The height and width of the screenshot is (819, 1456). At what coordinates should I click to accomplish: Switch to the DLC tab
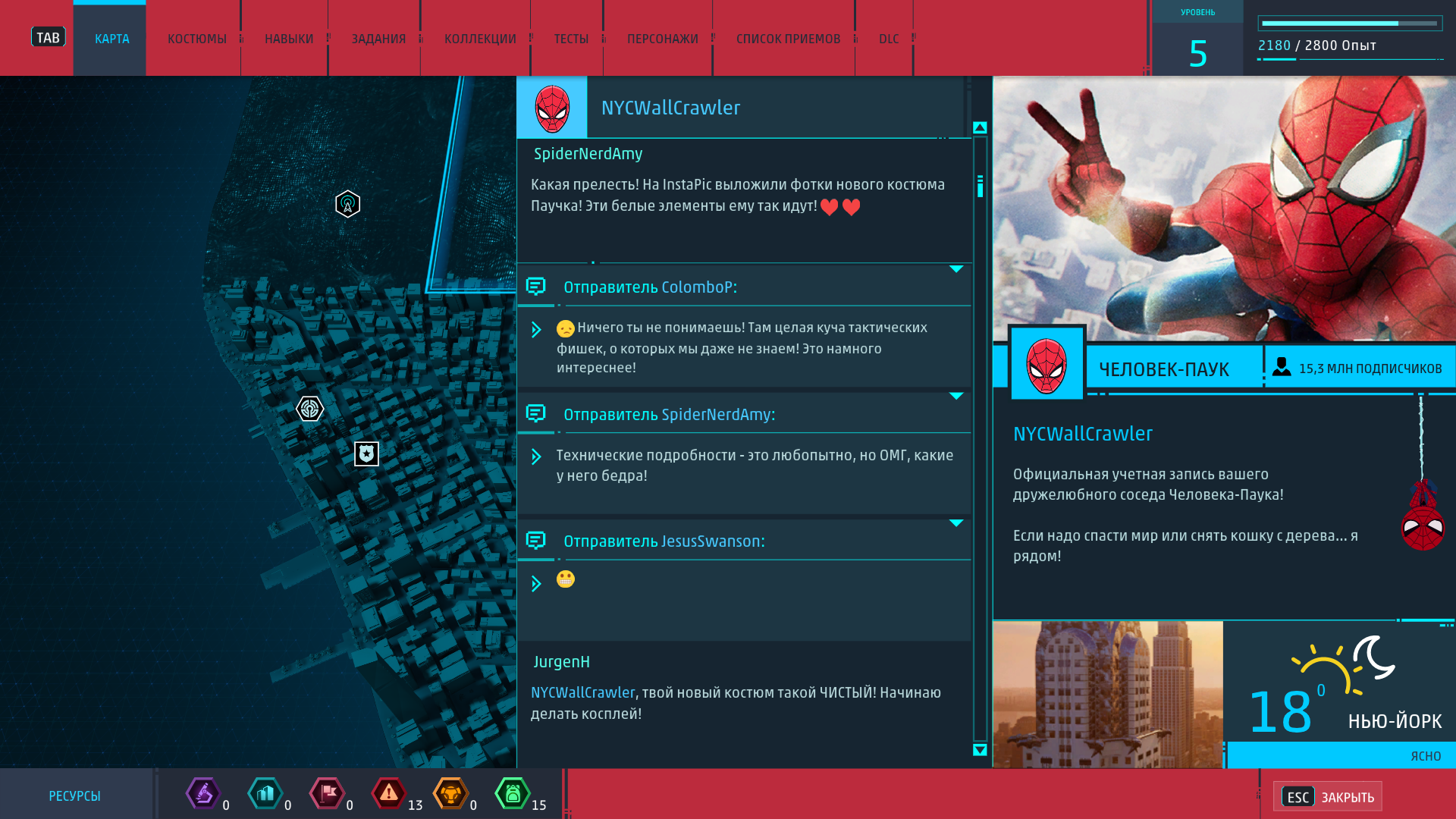click(x=889, y=39)
